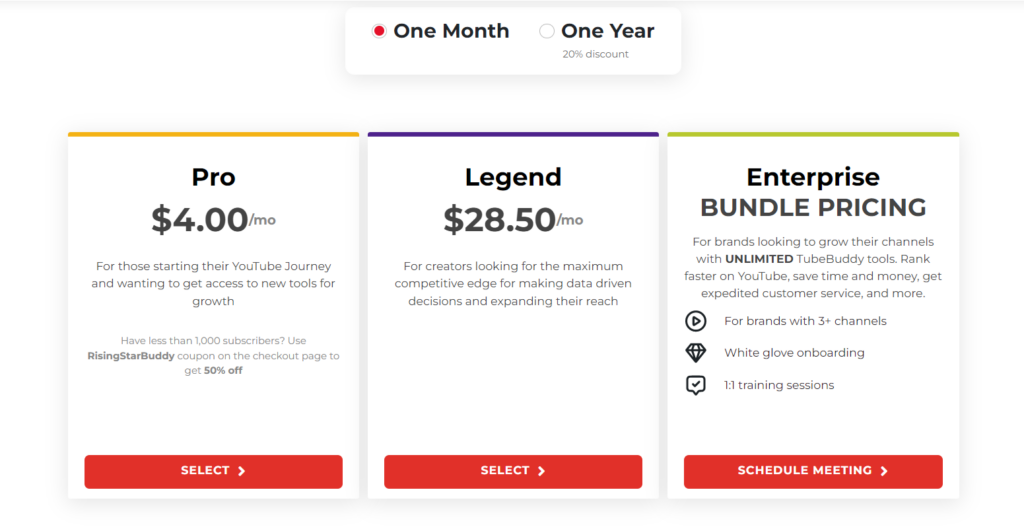Image resolution: width=1024 pixels, height=531 pixels.
Task: Click the White glove onboarding text
Action: click(794, 353)
